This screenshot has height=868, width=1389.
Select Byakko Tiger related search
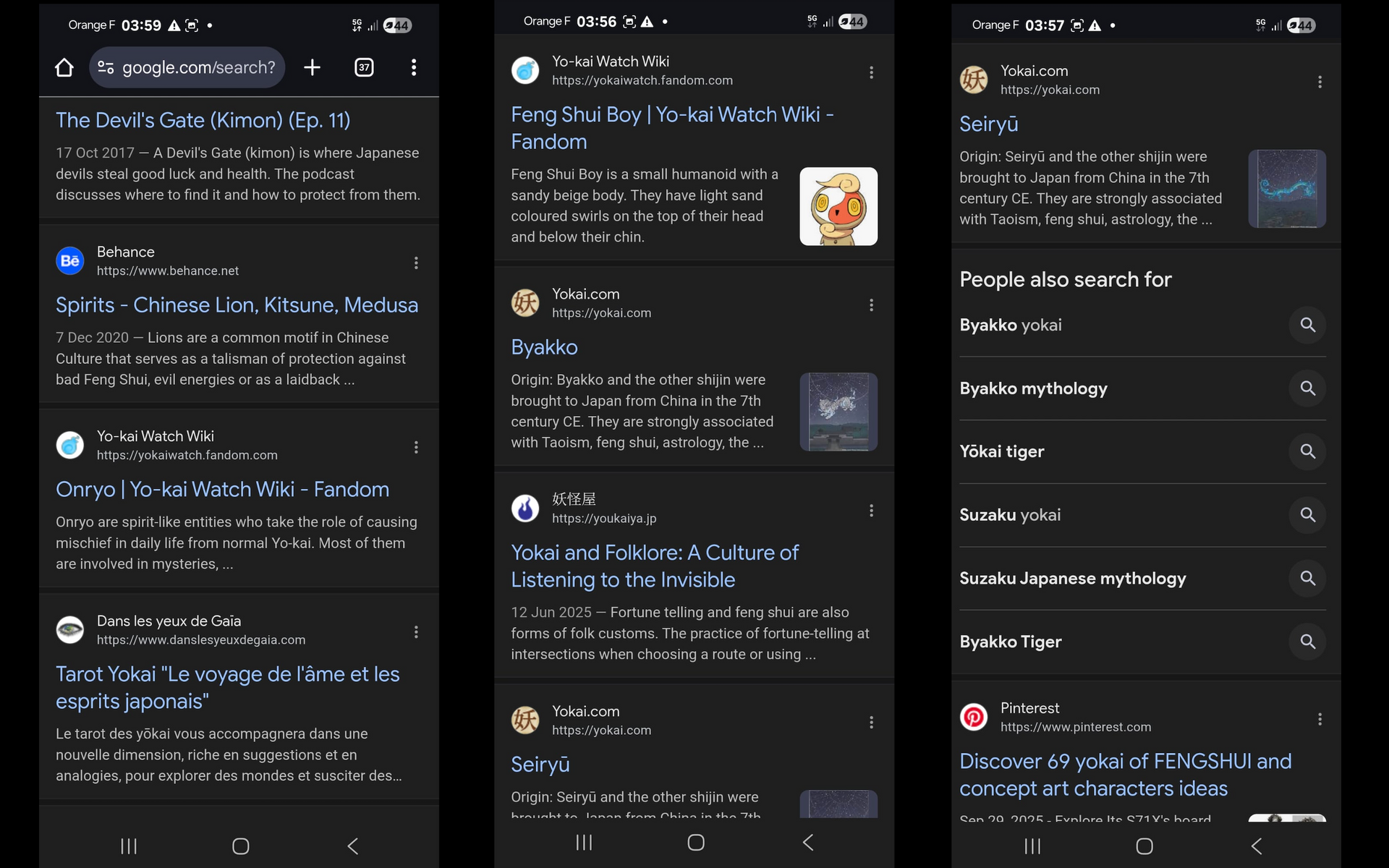pyautogui.click(x=1010, y=642)
